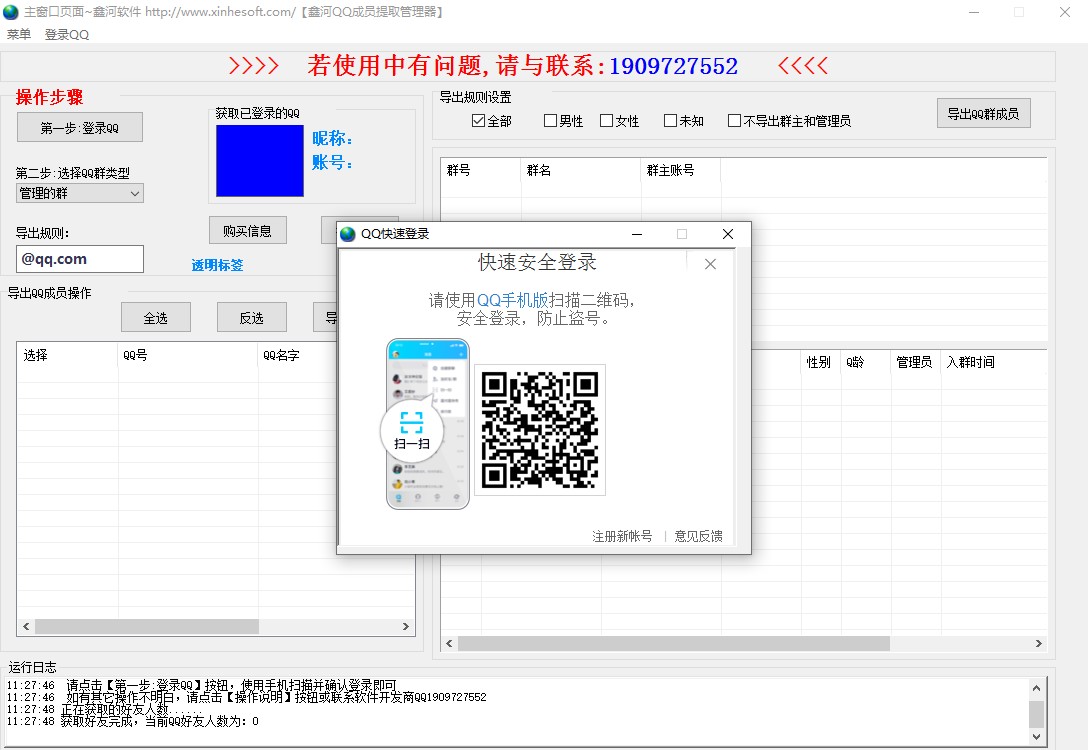Viewport: 1088px width, 750px height.
Task: Click left arrow of right table scrollbar
Action: pyautogui.click(x=449, y=644)
